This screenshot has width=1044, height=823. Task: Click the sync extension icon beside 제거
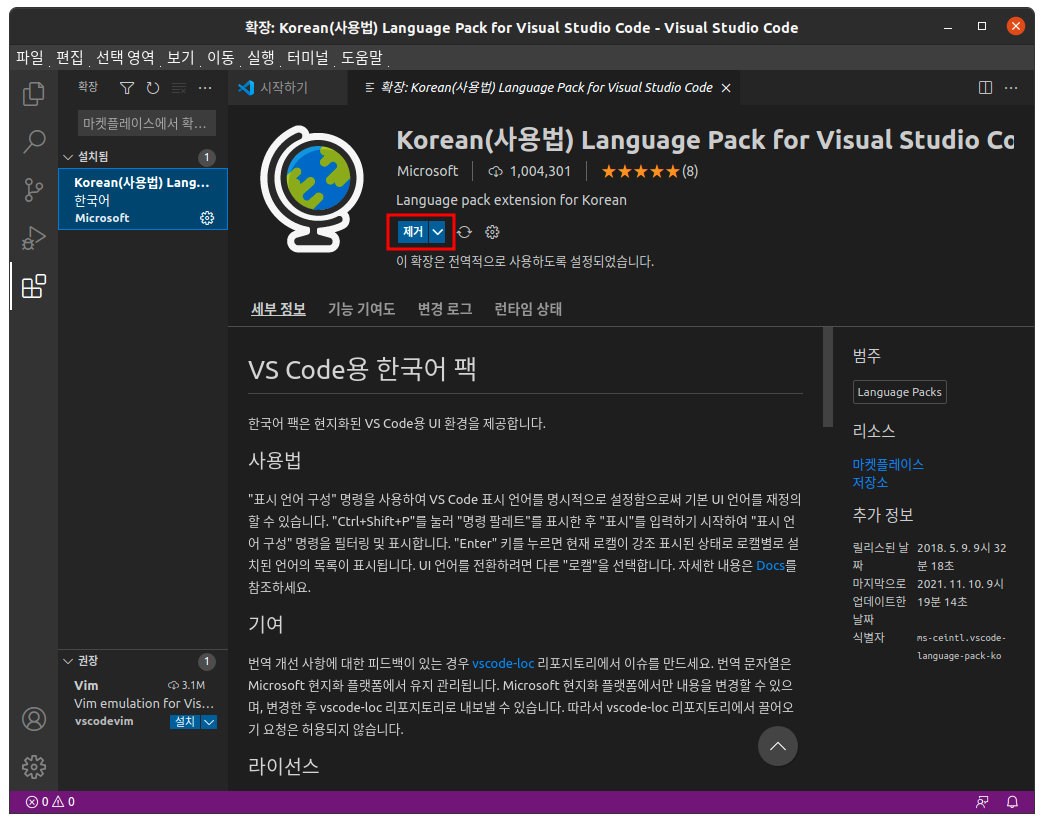coord(464,232)
